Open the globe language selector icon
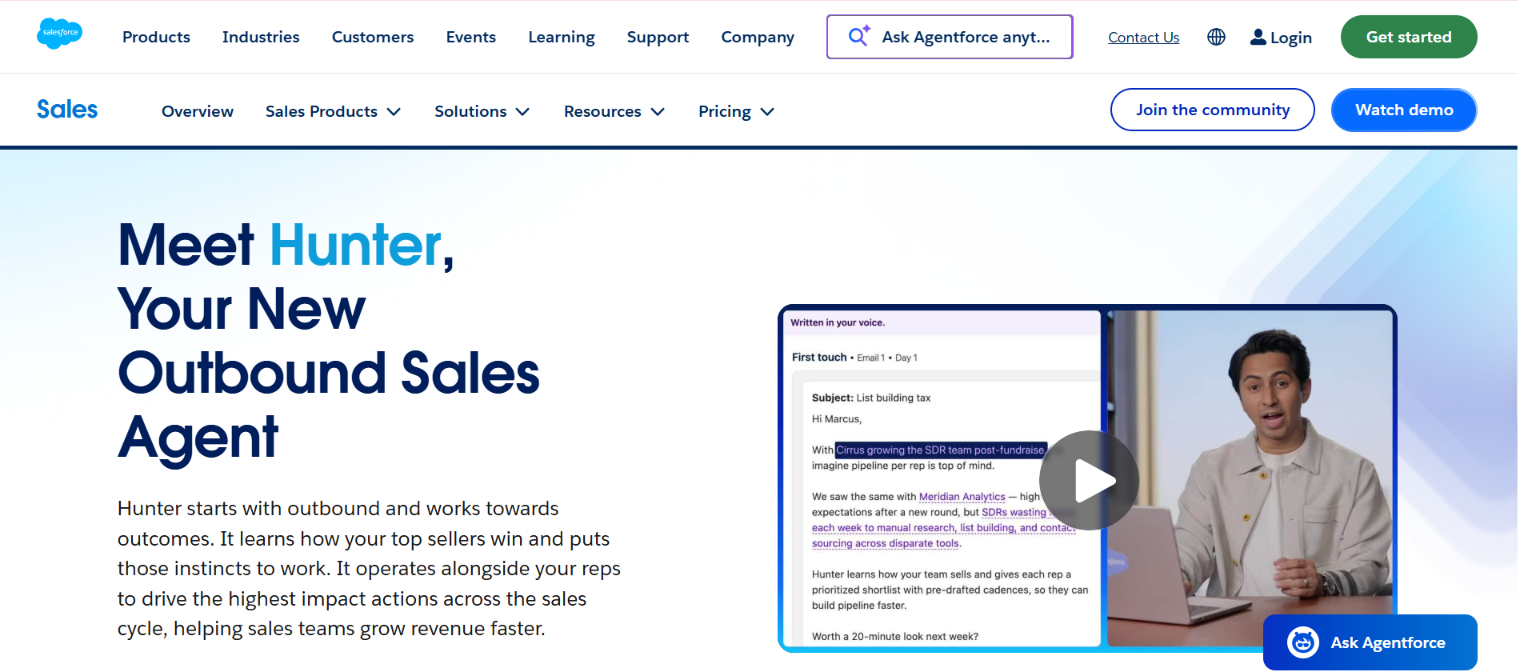 pos(1216,37)
